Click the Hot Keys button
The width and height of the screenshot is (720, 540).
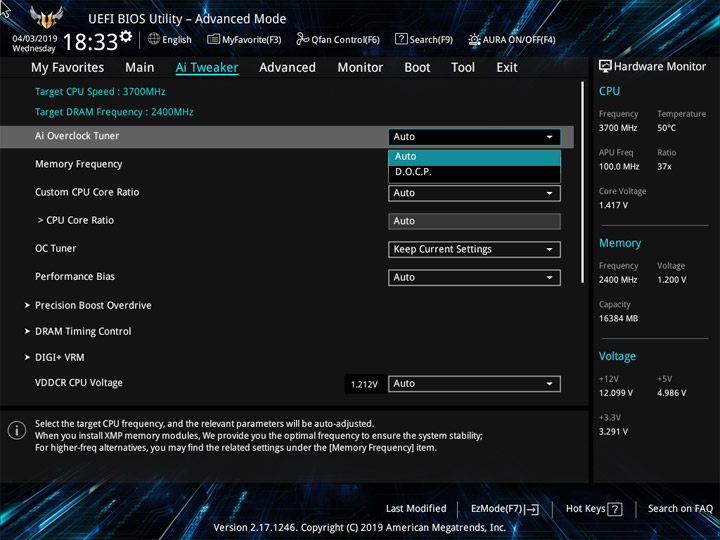[594, 509]
